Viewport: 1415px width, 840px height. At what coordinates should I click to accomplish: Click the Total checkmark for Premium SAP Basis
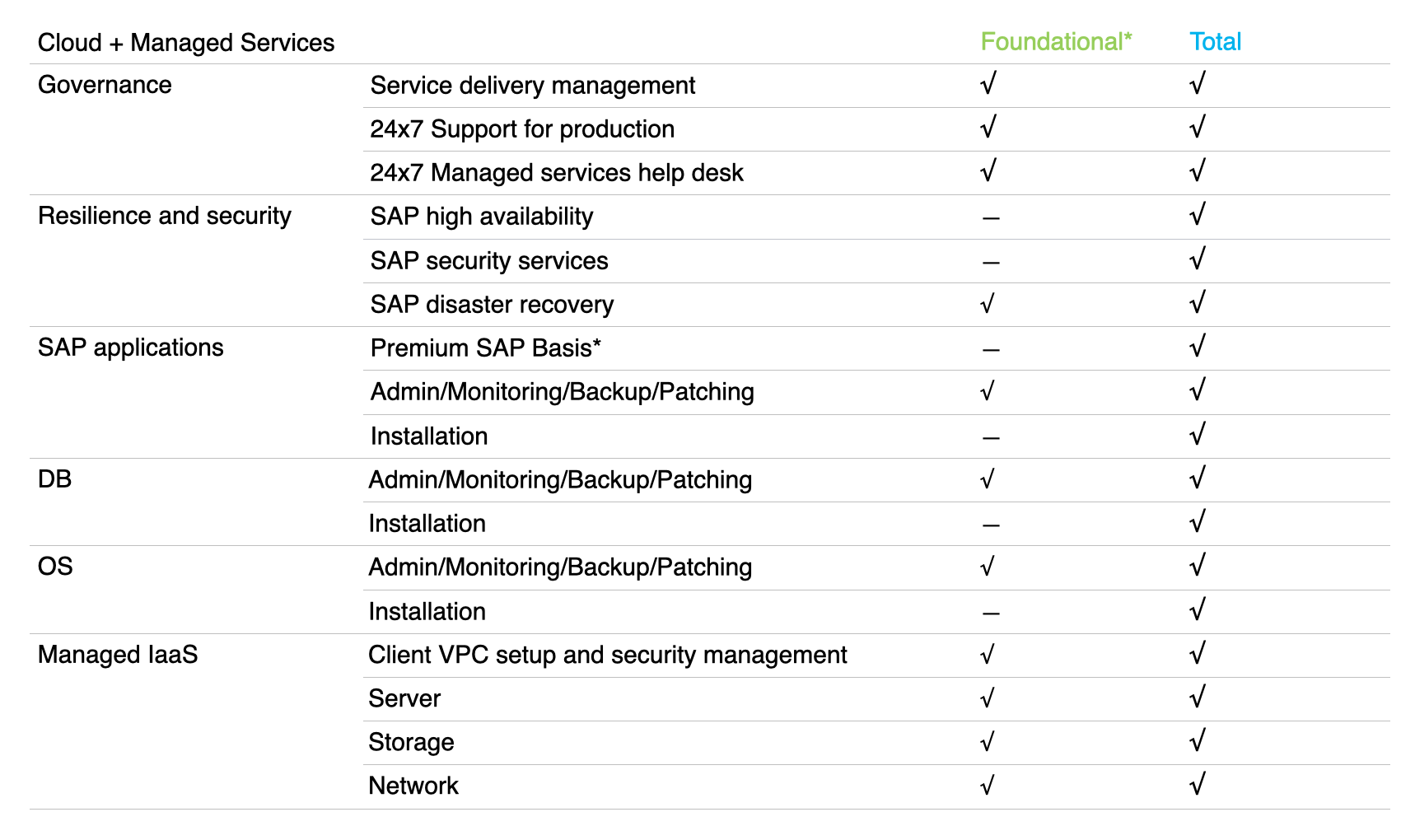pyautogui.click(x=1198, y=347)
